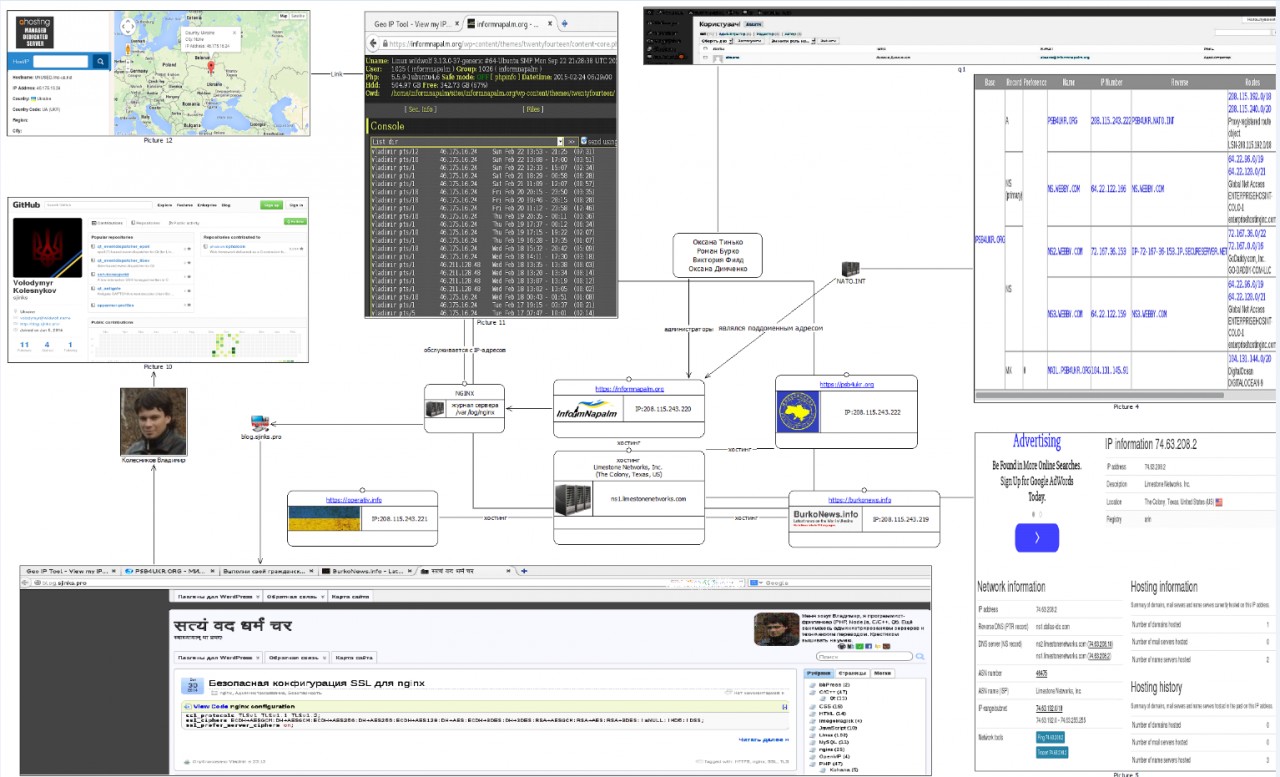This screenshot has width=1280, height=777.
Task: Switch the map to Satellite view
Action: (298, 16)
